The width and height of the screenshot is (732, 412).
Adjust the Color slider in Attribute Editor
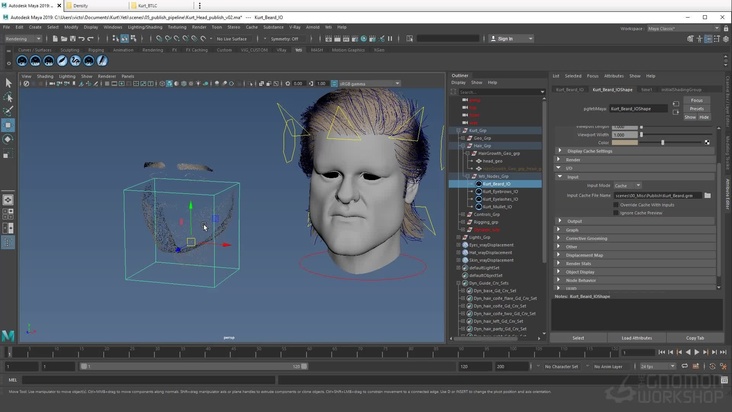(662, 142)
